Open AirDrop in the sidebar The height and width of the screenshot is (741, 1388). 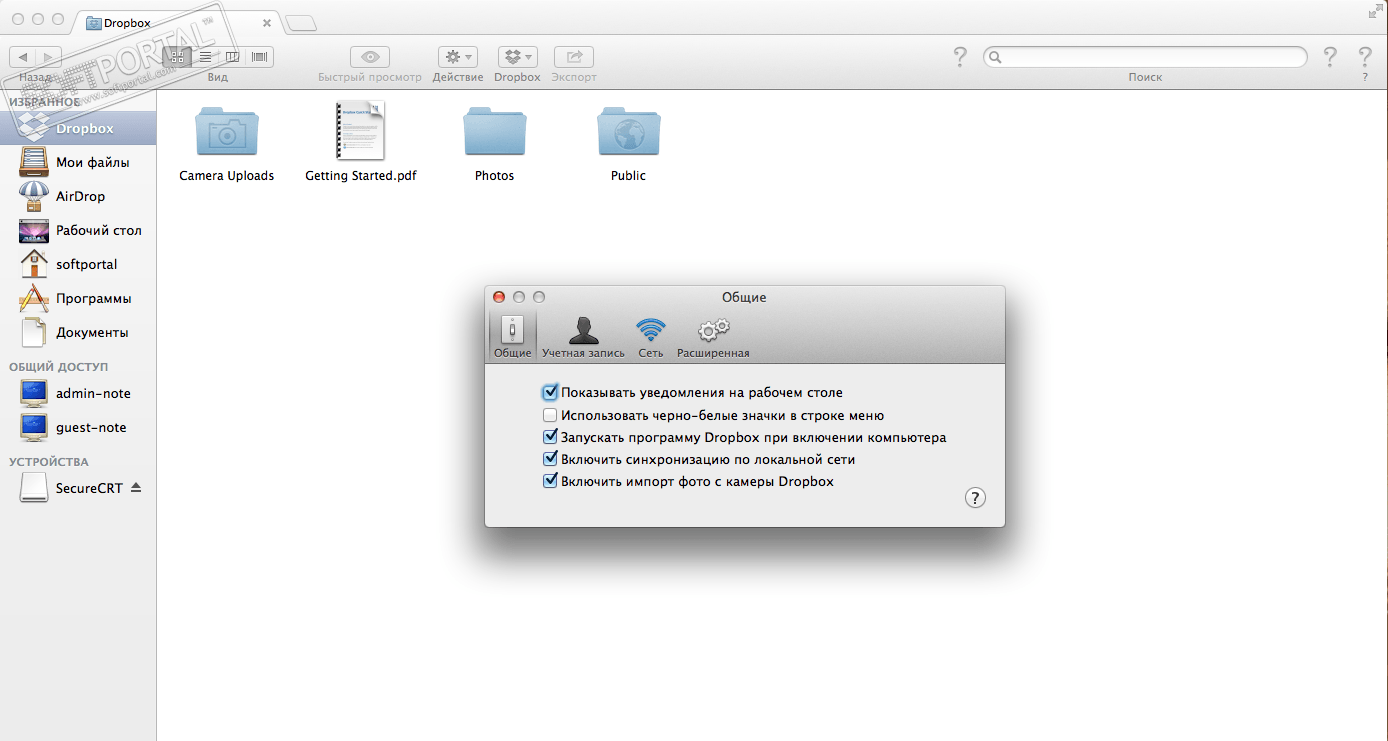click(78, 196)
